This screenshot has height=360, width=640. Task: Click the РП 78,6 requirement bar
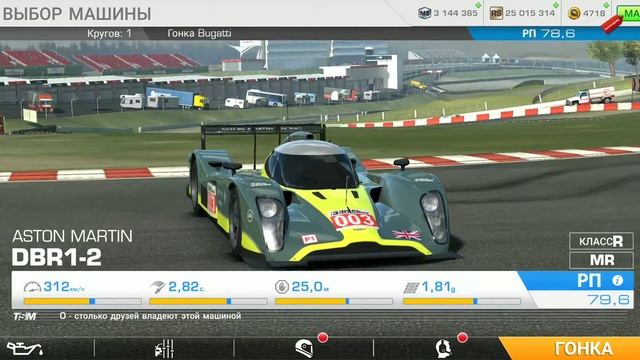click(x=554, y=33)
